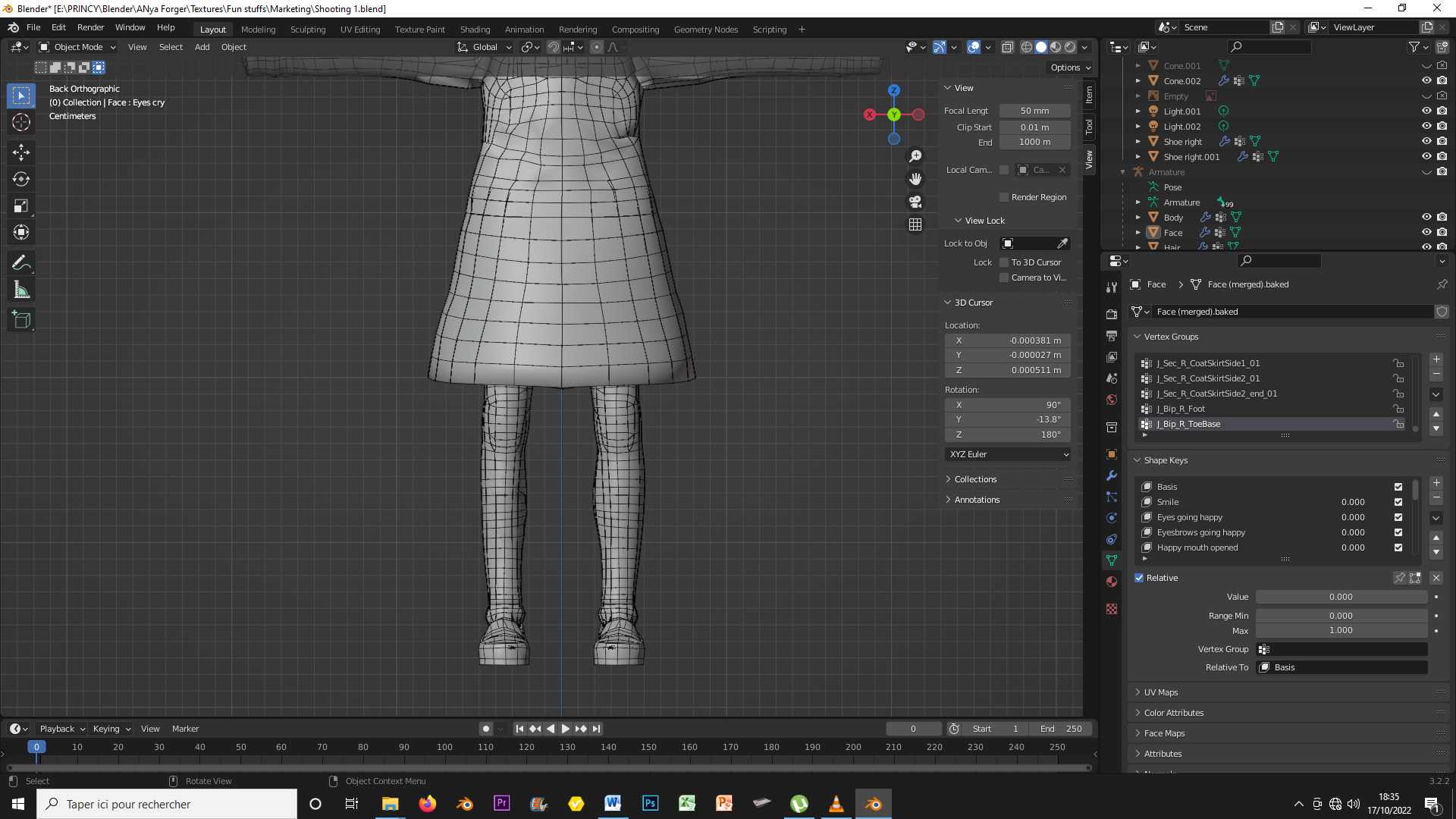The width and height of the screenshot is (1456, 819).
Task: Click the shape key Value slider
Action: click(1341, 597)
